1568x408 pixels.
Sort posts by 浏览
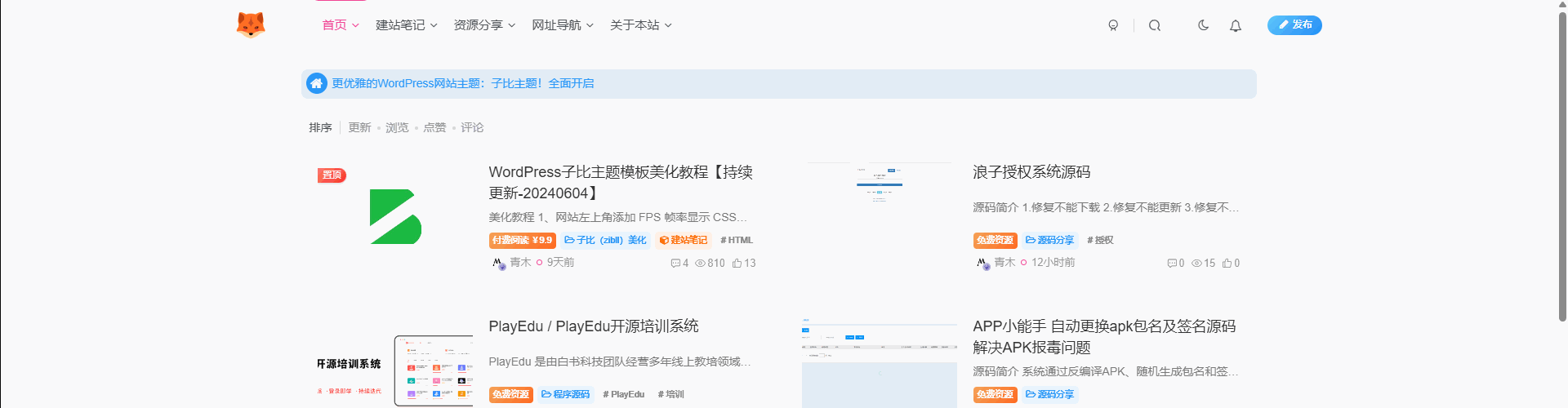coord(397,127)
